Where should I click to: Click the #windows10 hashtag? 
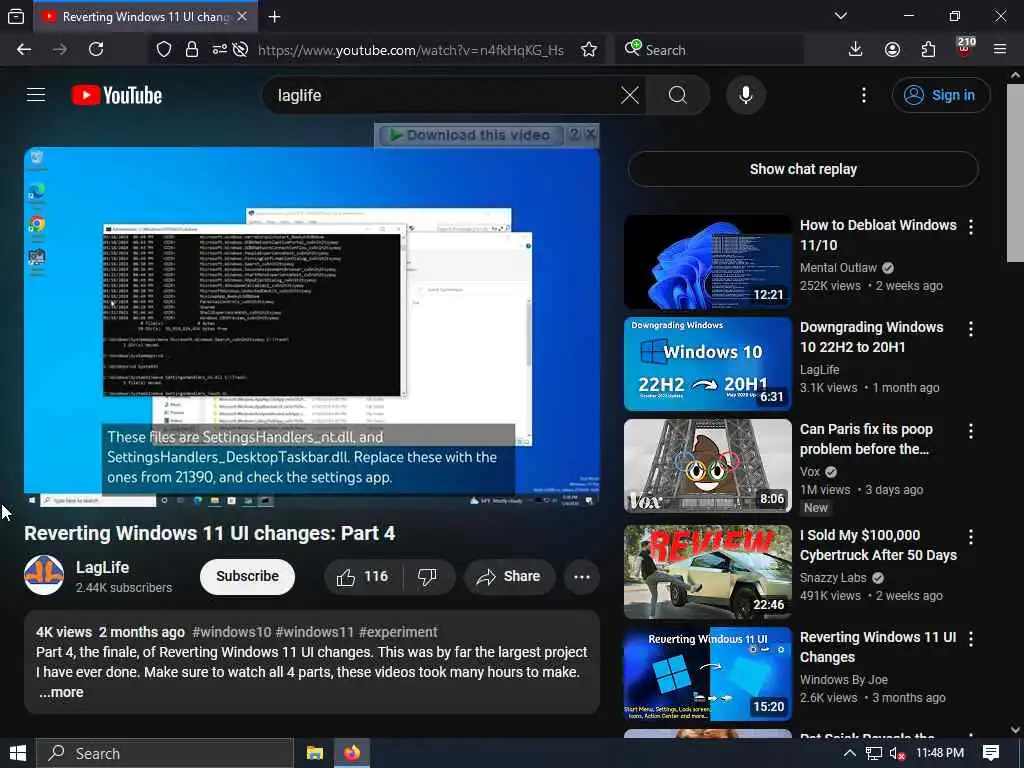[232, 632]
